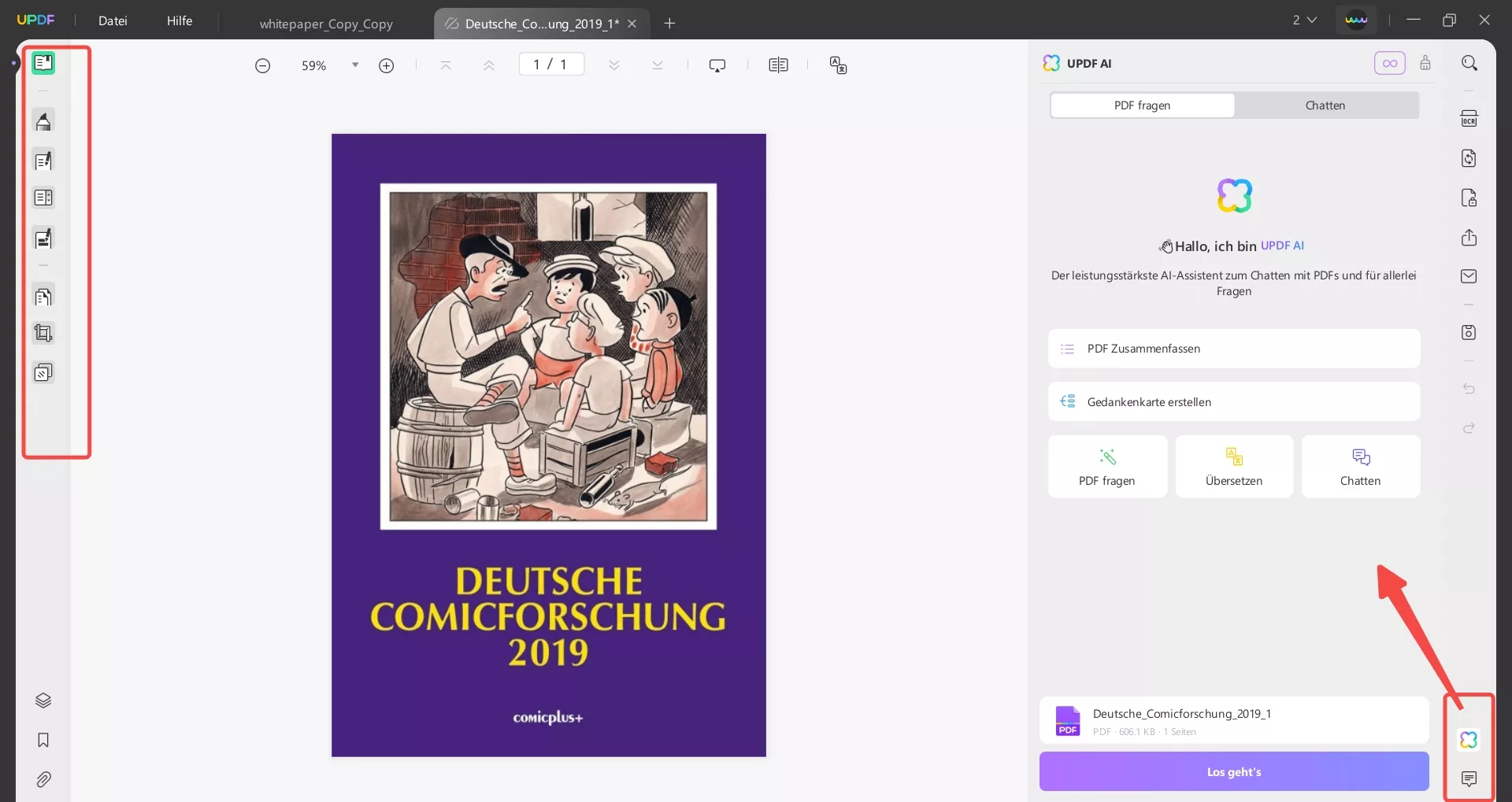The image size is (1512, 802).
Task: Open the Datei menu
Action: pyautogui.click(x=113, y=21)
